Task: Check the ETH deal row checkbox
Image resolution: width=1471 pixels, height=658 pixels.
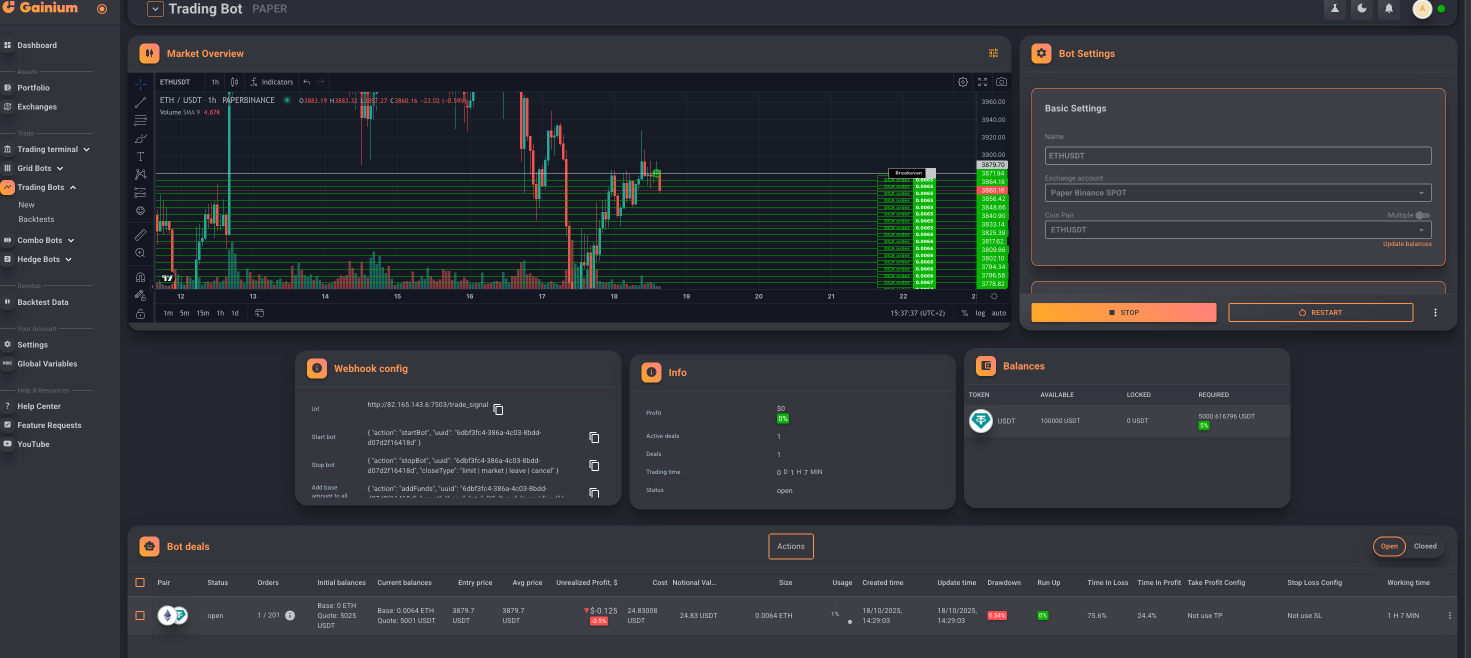Action: coord(140,615)
